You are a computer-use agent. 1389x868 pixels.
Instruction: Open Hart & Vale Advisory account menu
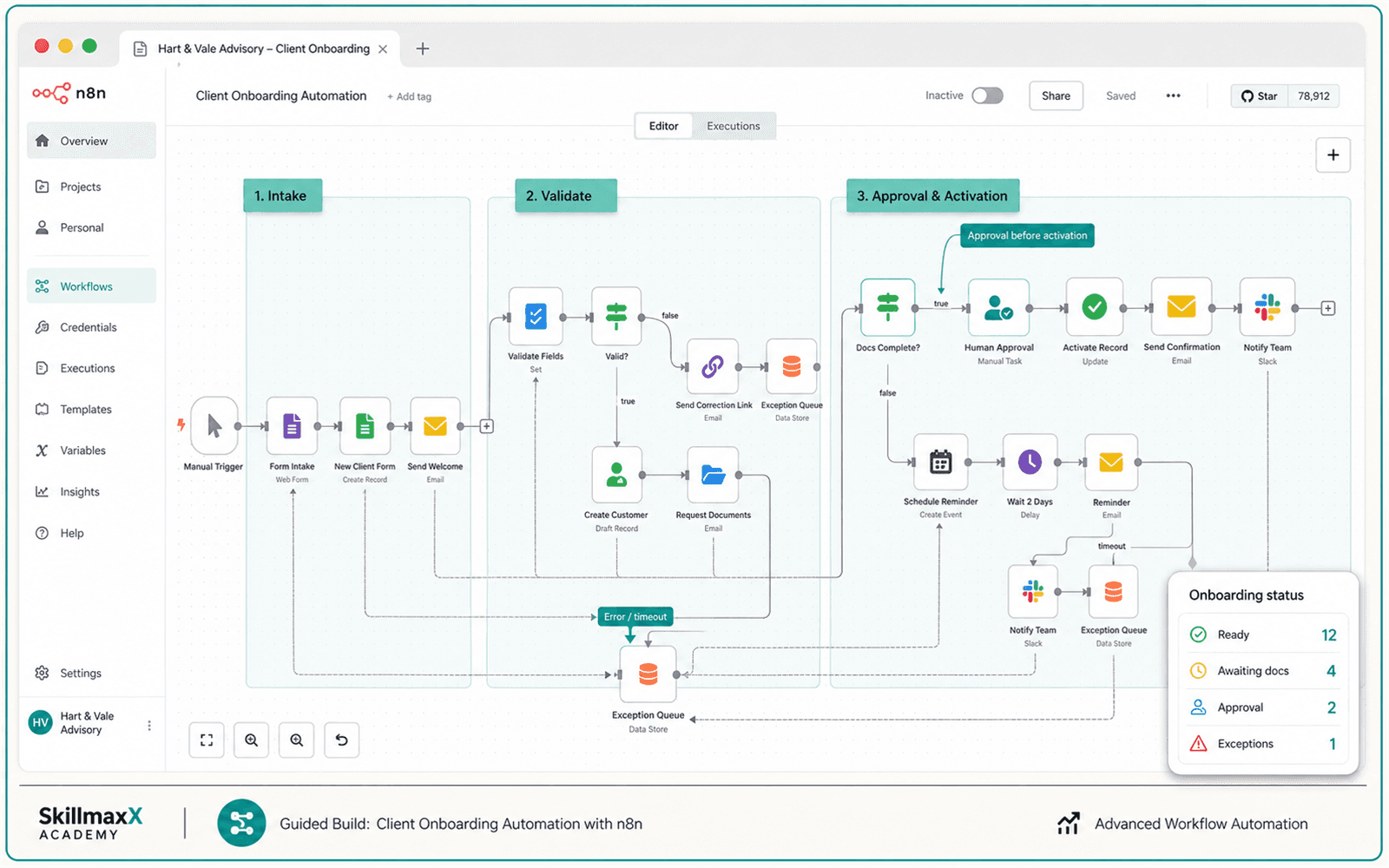point(149,725)
